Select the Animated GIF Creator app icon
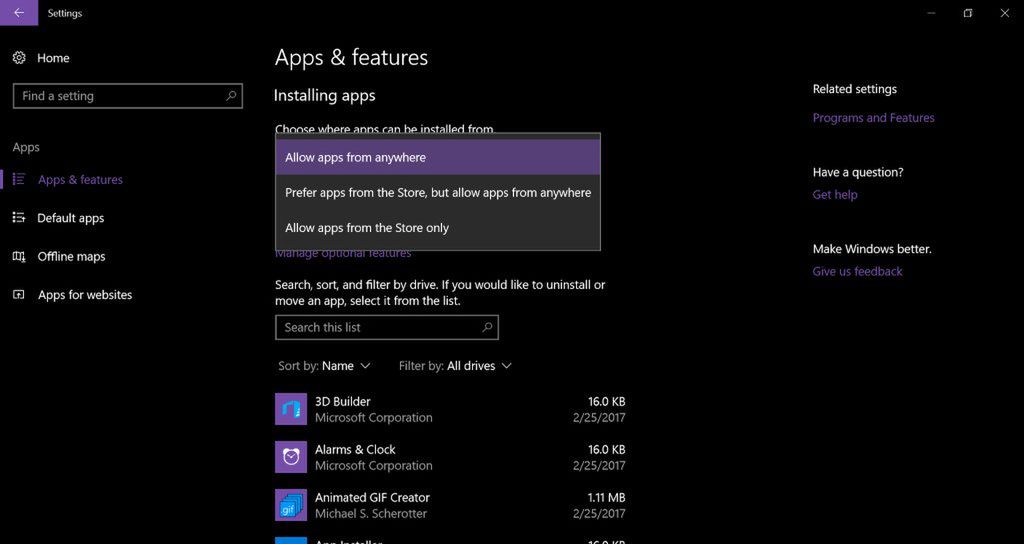Screen dimensions: 1024x544 click(291, 505)
